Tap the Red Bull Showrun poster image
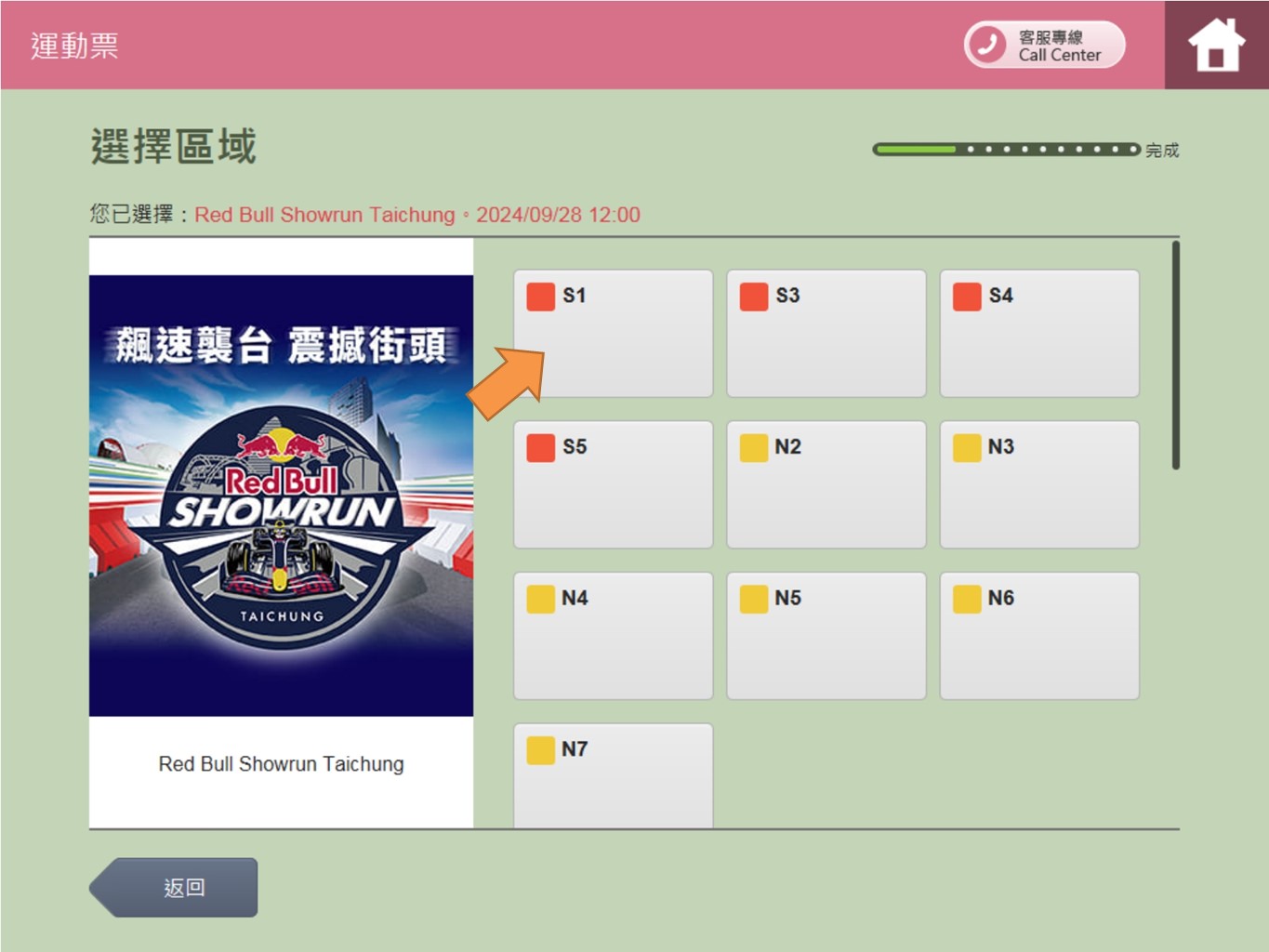This screenshot has height=952, width=1269. tap(281, 496)
